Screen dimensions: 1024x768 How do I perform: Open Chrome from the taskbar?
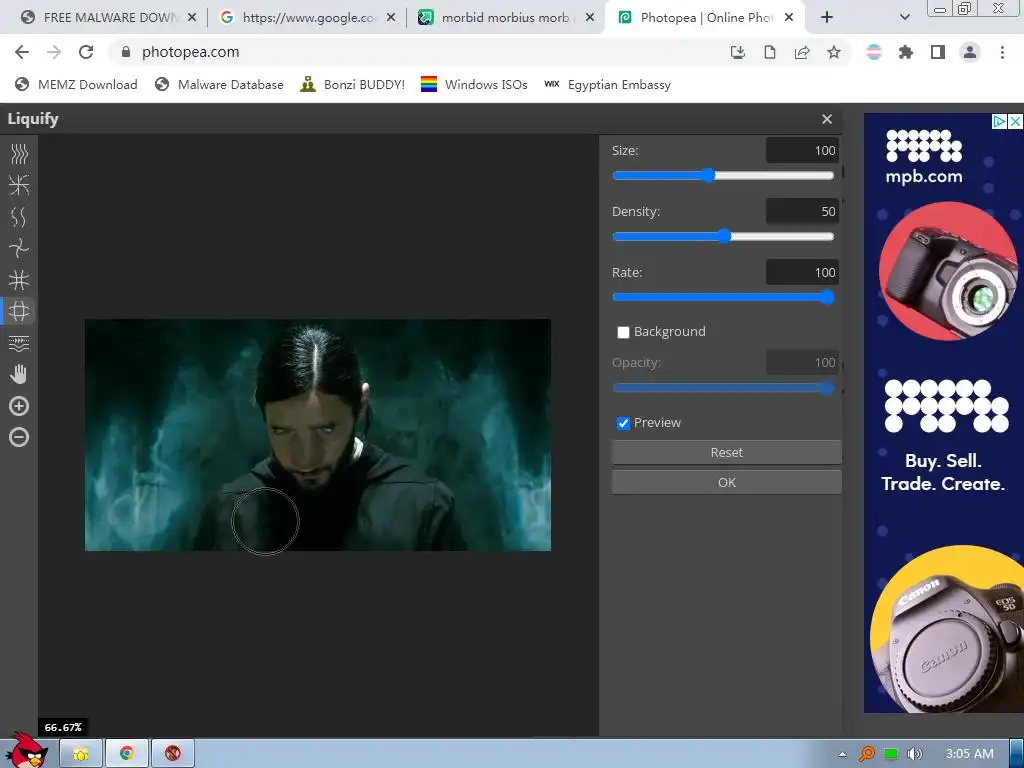point(127,754)
